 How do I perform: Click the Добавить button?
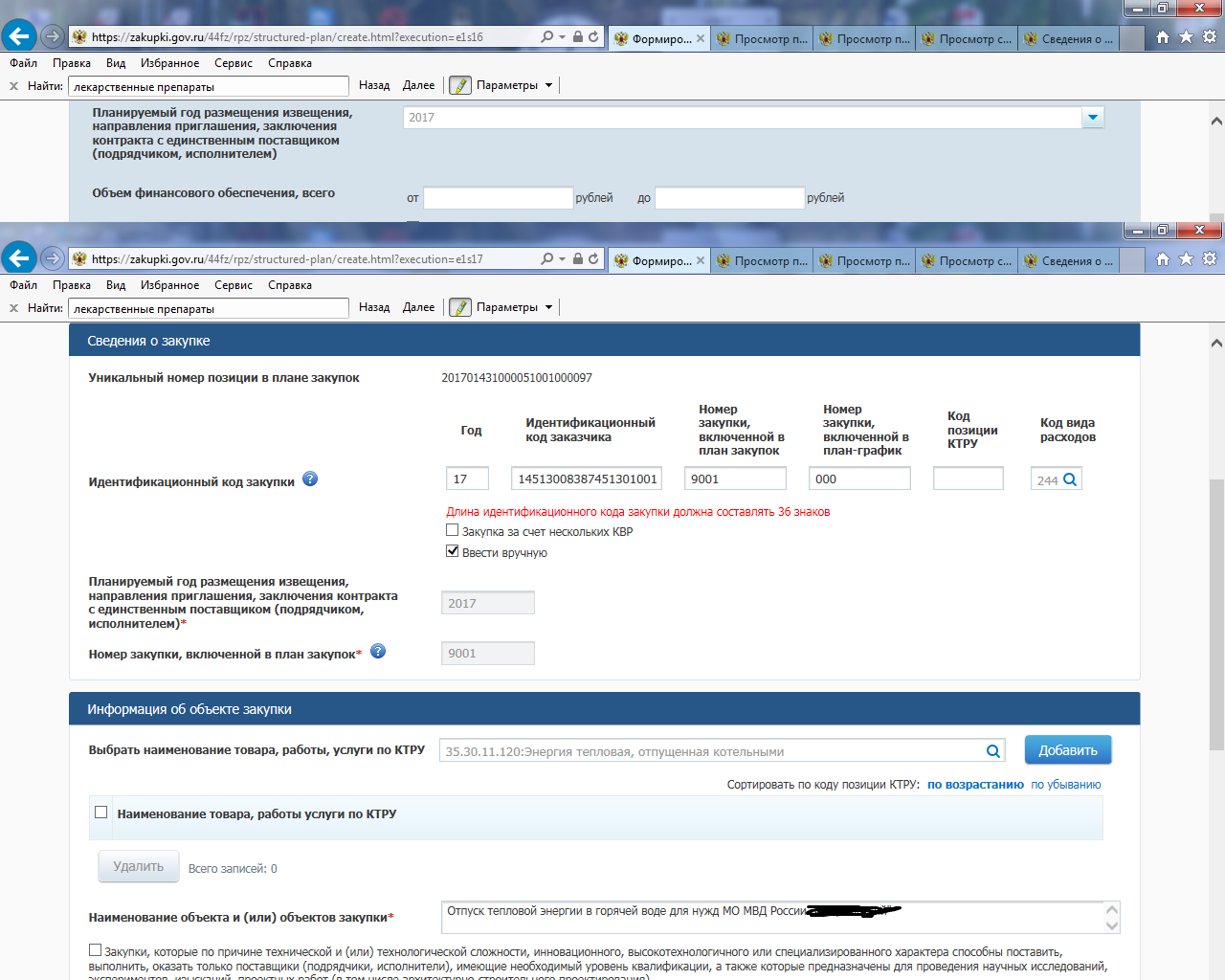[x=1068, y=750]
